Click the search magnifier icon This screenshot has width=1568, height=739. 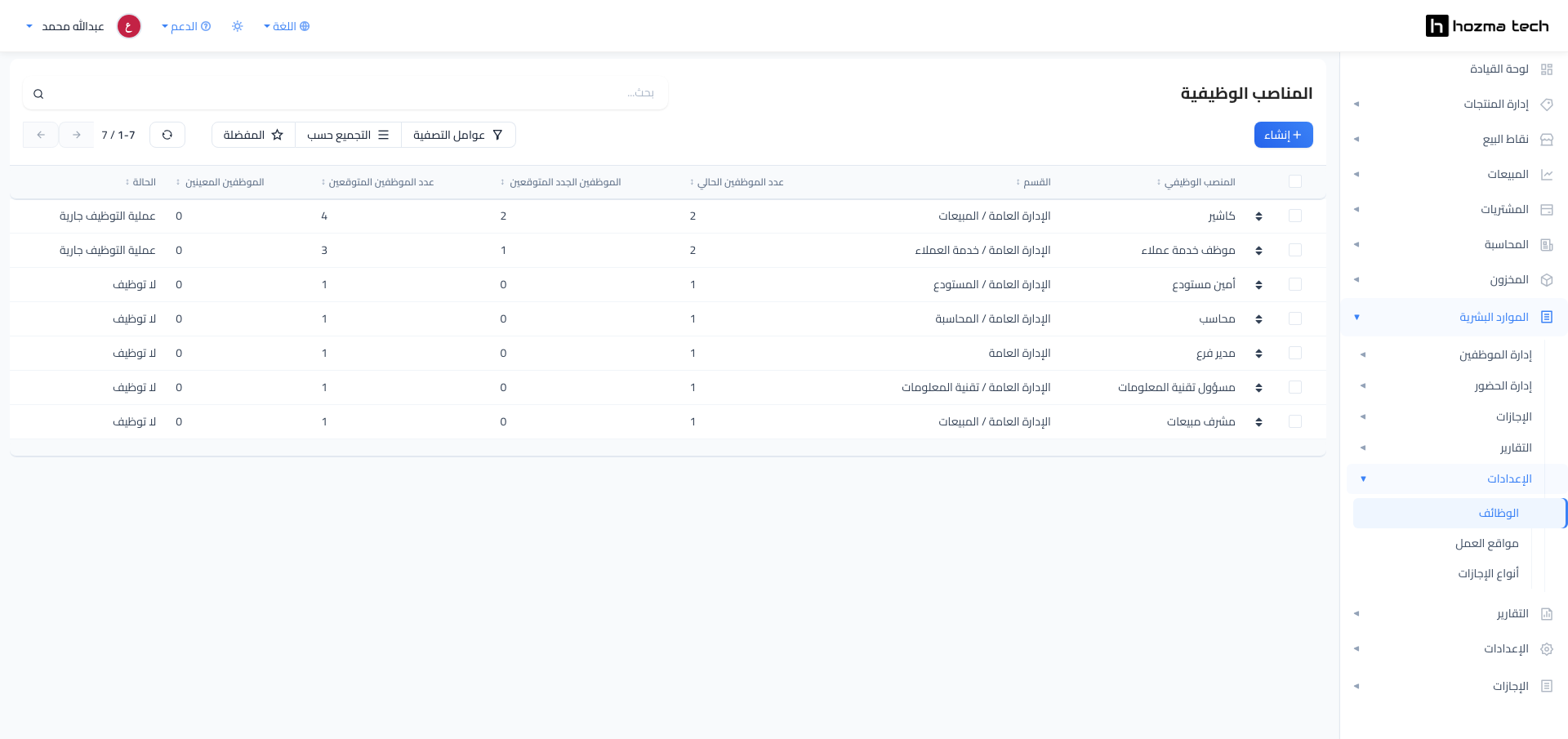point(38,94)
